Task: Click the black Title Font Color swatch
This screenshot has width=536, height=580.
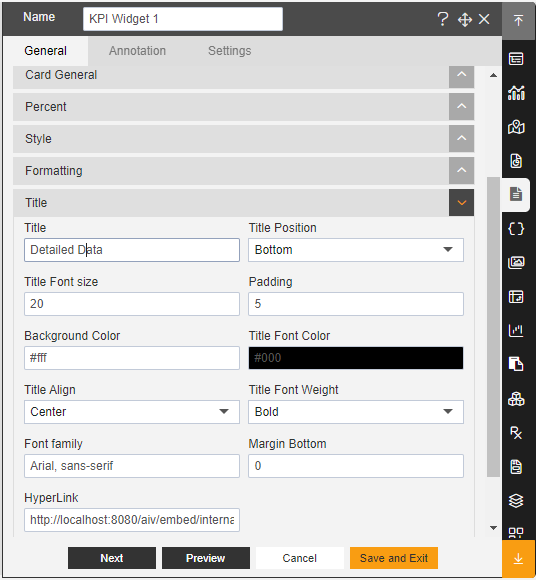Action: [356, 358]
